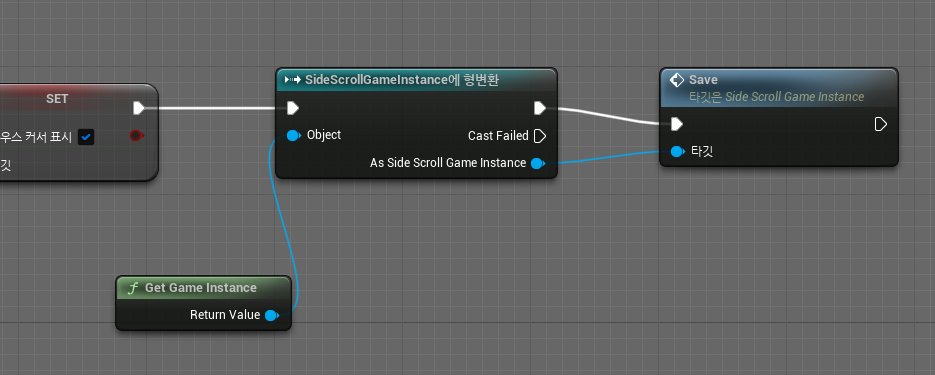Click the function icon on the Get Game Instance node
The image size is (935, 375).
coord(132,288)
